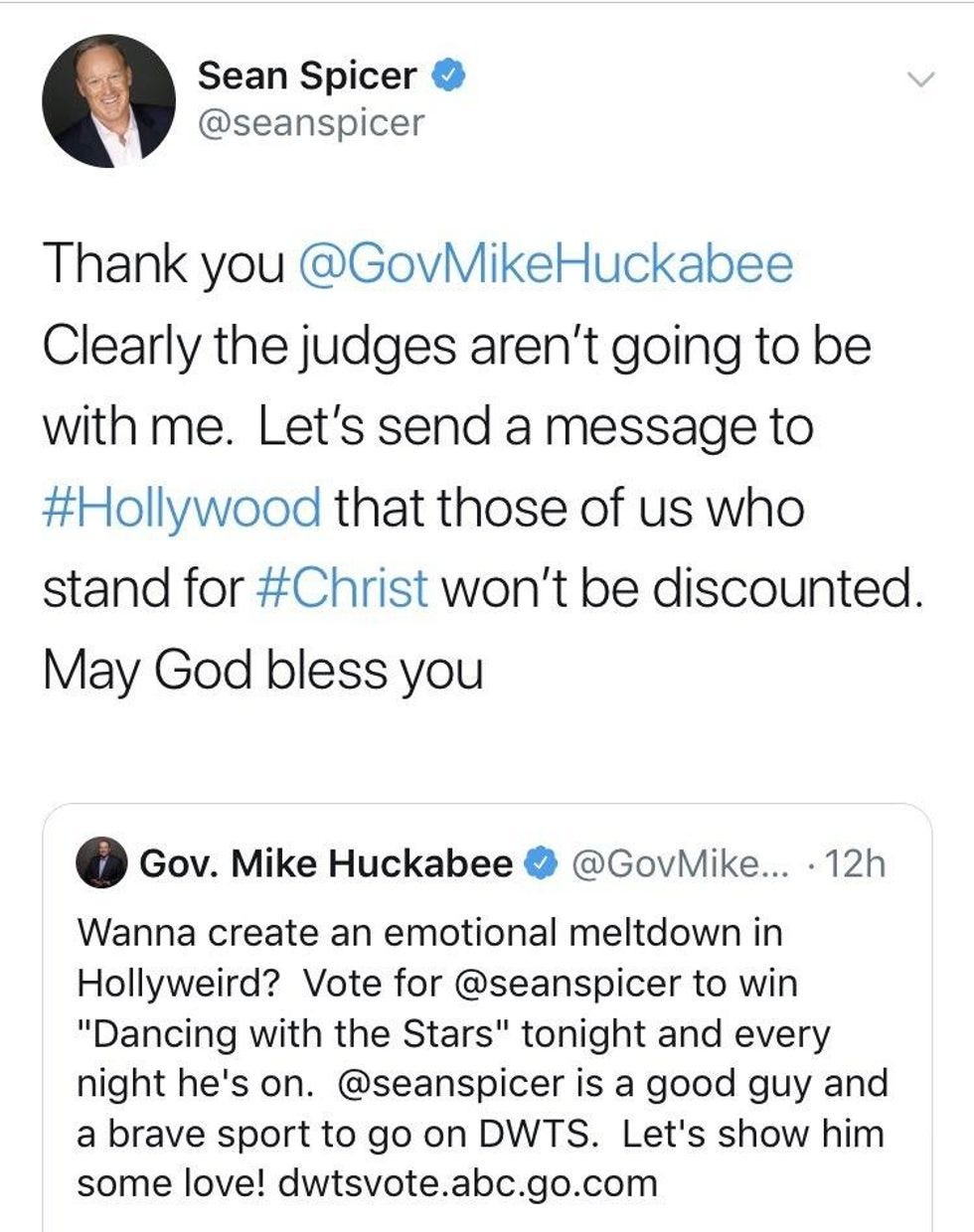Screen dimensions: 974x1232
Task: Open the quoted tweet at "Wanna create an emotional meltdown"
Action: pyautogui.click(x=429, y=933)
